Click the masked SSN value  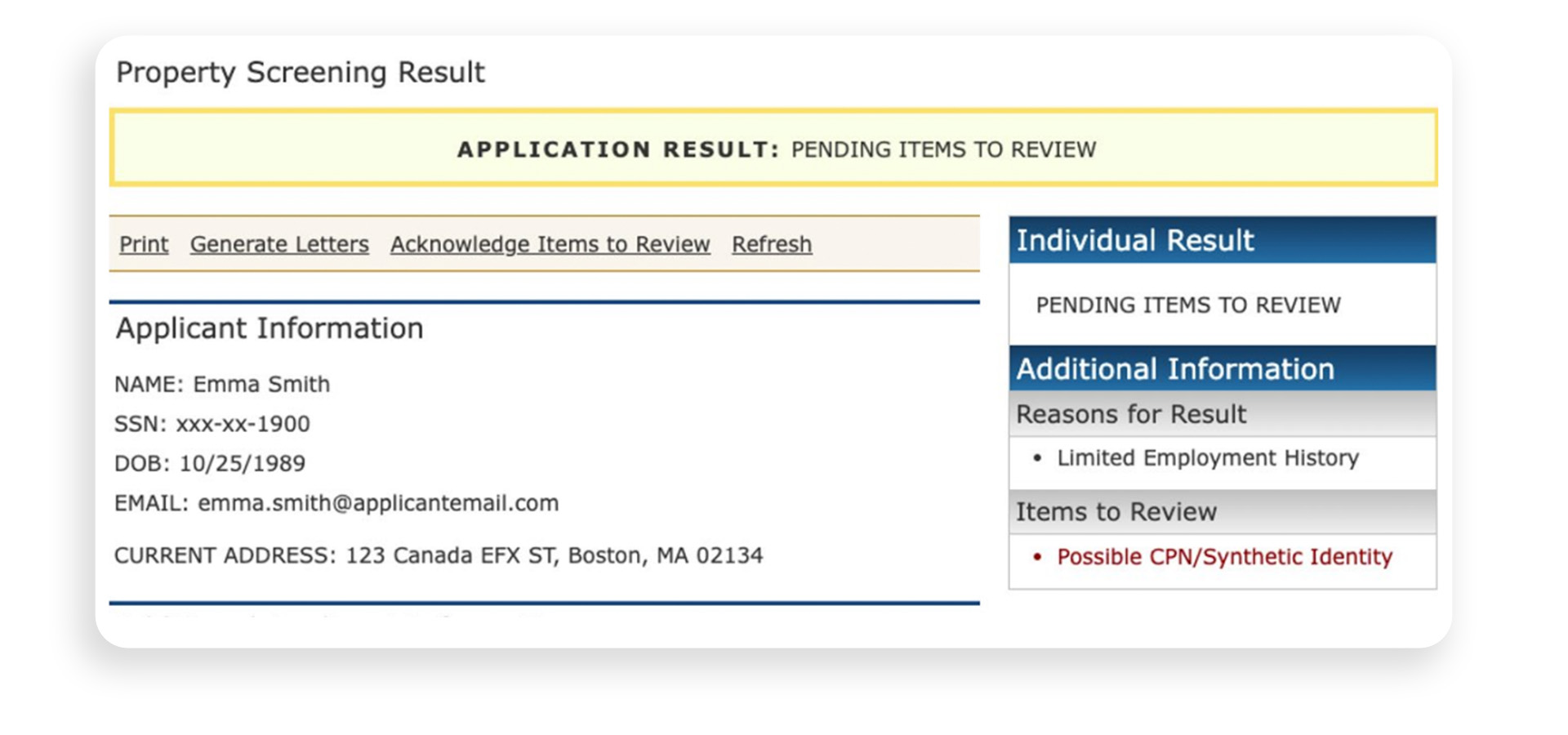click(x=212, y=423)
